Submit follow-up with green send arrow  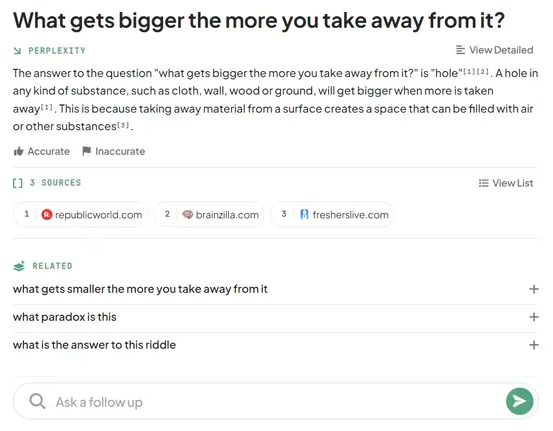coord(519,401)
